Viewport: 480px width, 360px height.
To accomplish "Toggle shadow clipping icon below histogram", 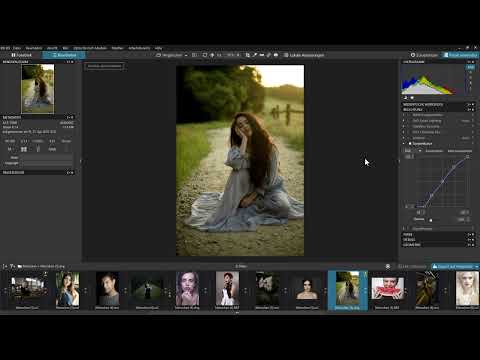I will click(406, 98).
